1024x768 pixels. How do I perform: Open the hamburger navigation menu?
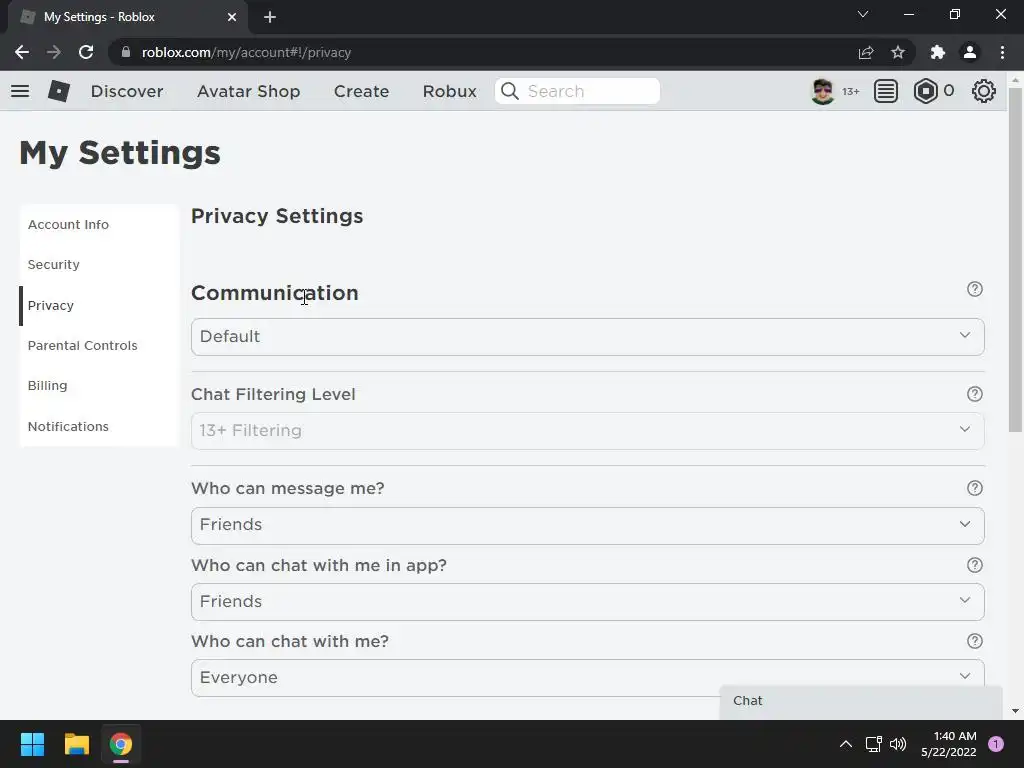[20, 91]
